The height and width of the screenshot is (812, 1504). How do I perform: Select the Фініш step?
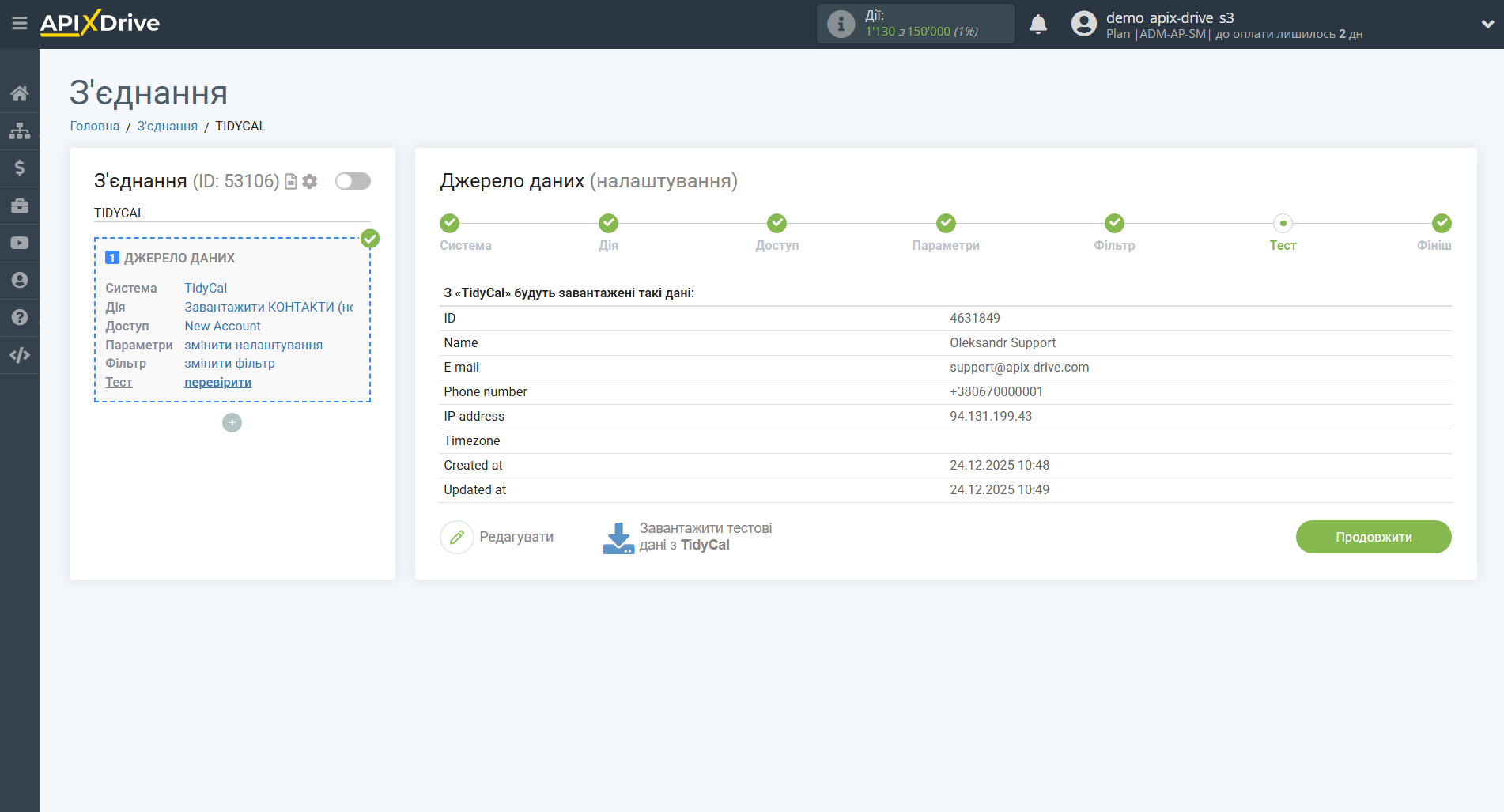click(1441, 224)
